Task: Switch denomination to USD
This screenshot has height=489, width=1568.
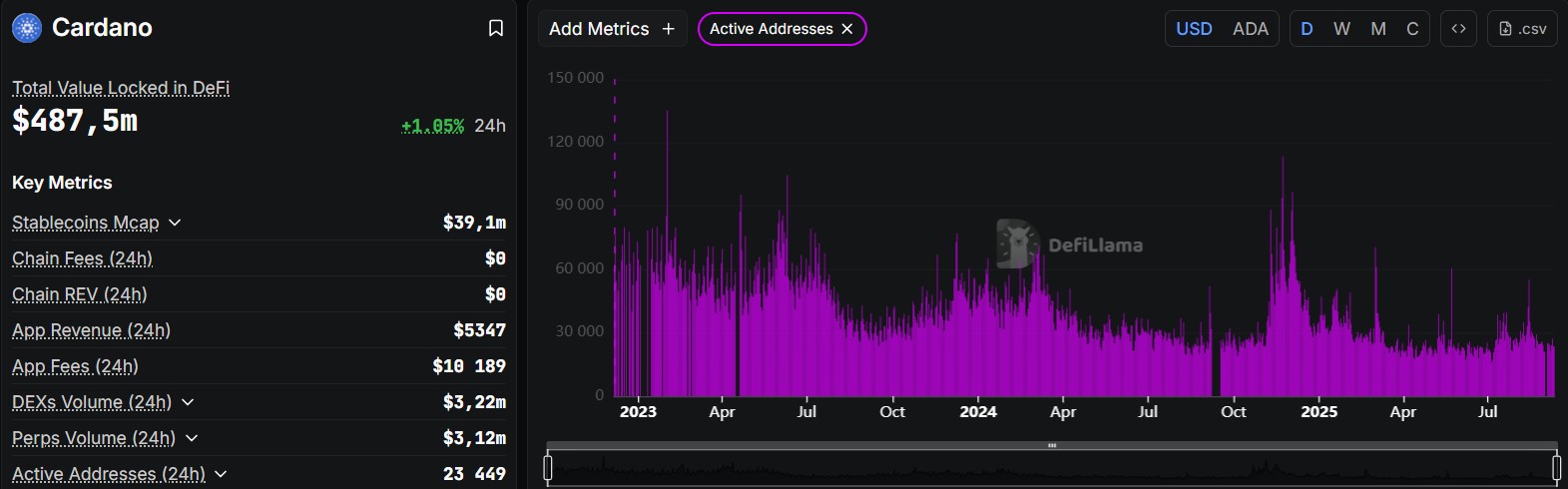Action: [1194, 29]
